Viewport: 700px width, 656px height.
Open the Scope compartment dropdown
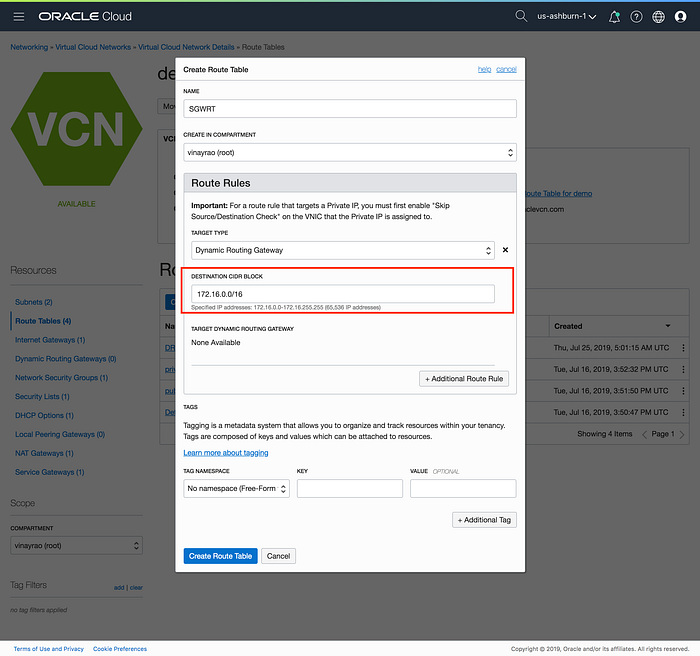click(76, 545)
